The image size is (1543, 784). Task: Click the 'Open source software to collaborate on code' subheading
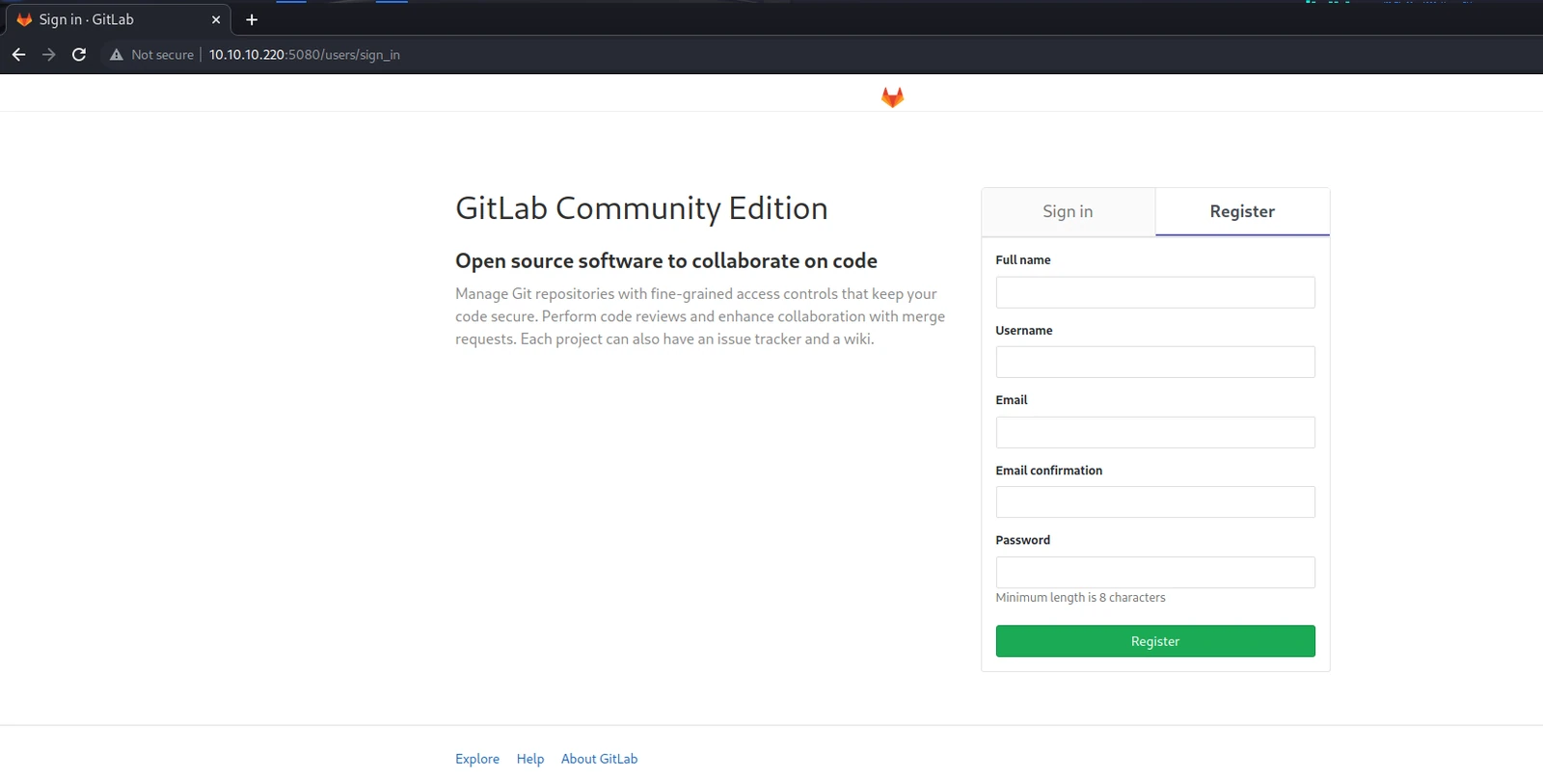pos(666,260)
